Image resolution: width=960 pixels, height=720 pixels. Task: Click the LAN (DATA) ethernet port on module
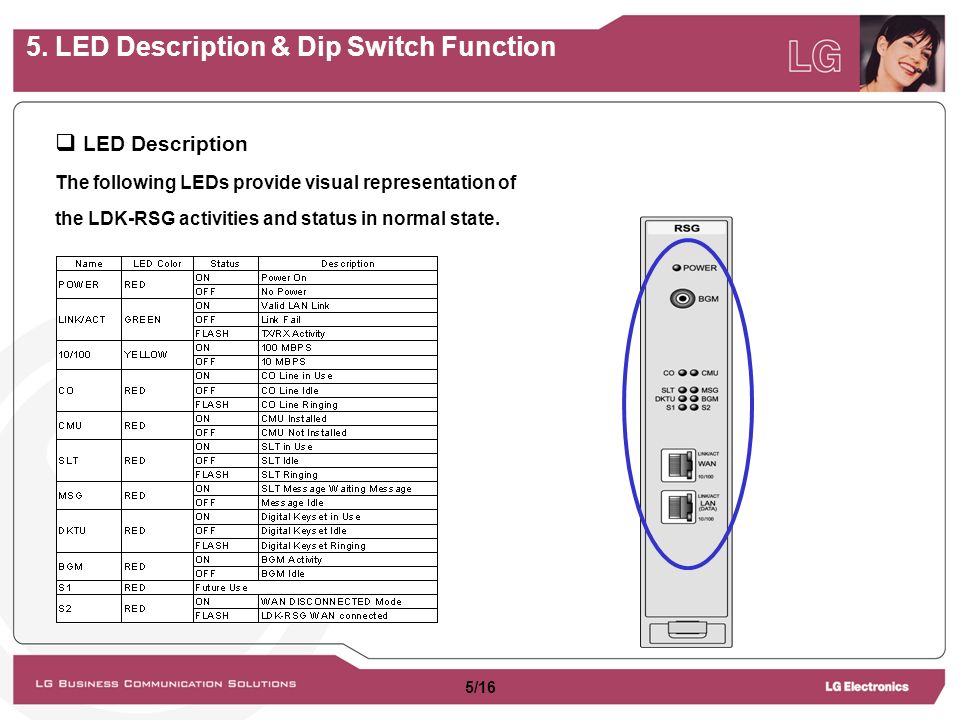pos(678,507)
